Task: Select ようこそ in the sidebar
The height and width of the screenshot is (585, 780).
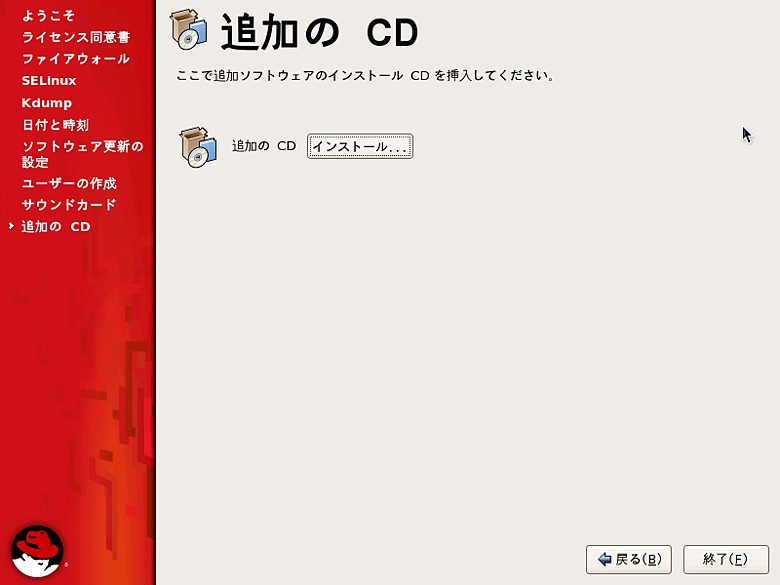Action: pos(48,16)
